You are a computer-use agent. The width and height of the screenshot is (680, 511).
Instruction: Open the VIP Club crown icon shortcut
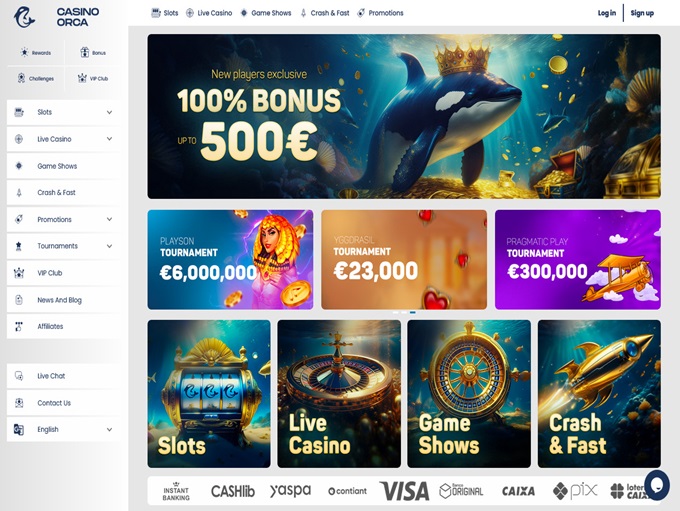(82, 78)
